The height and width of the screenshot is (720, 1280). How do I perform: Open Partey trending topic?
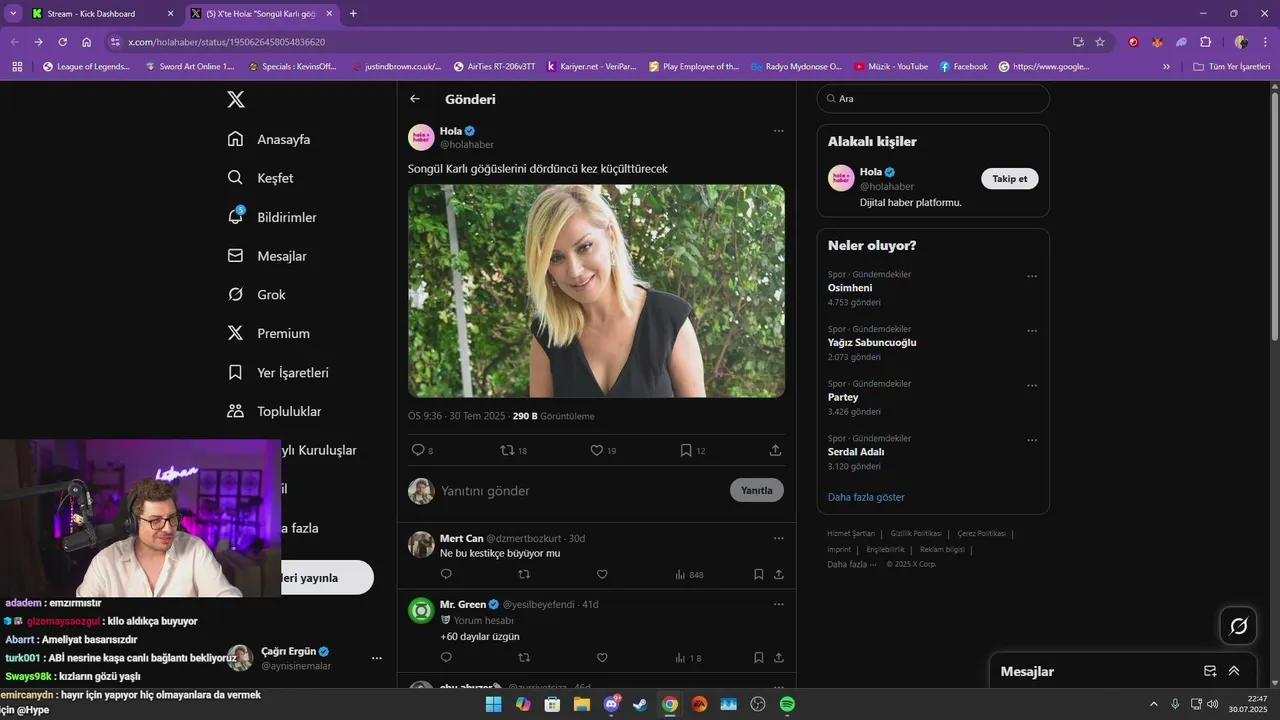pyautogui.click(x=843, y=397)
